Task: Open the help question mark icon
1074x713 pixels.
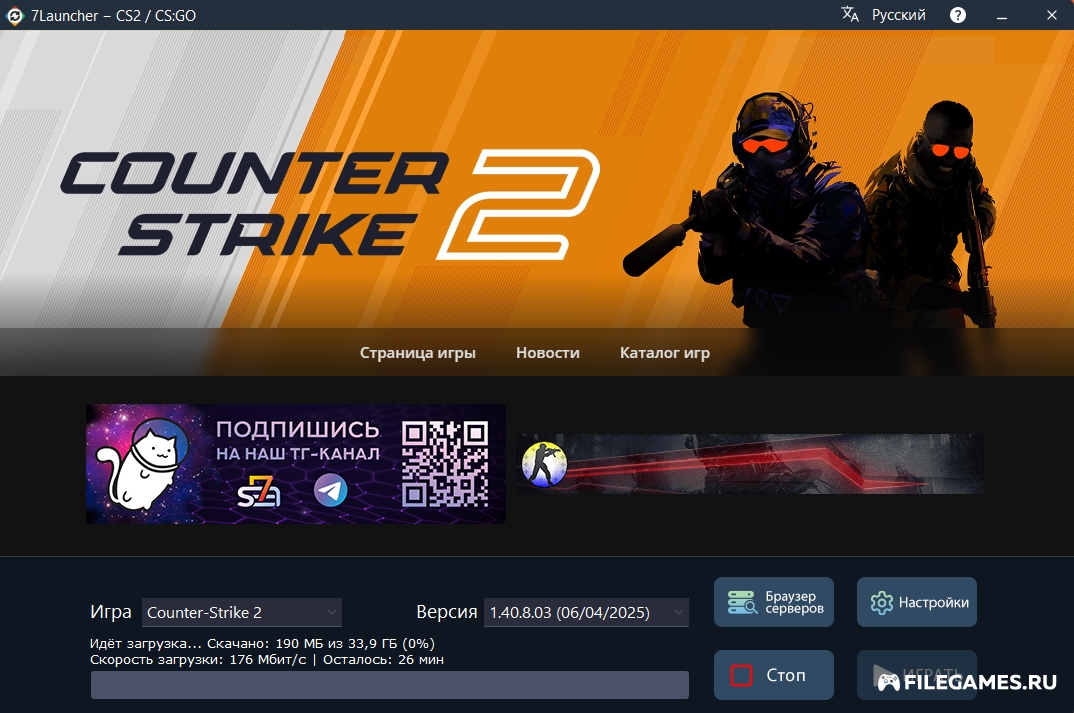Action: (958, 15)
